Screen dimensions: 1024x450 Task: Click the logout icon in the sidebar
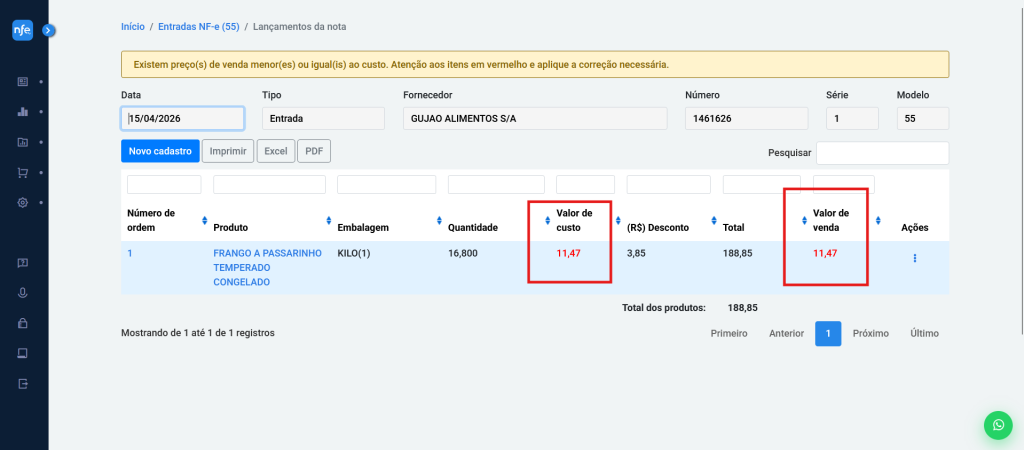tap(23, 384)
